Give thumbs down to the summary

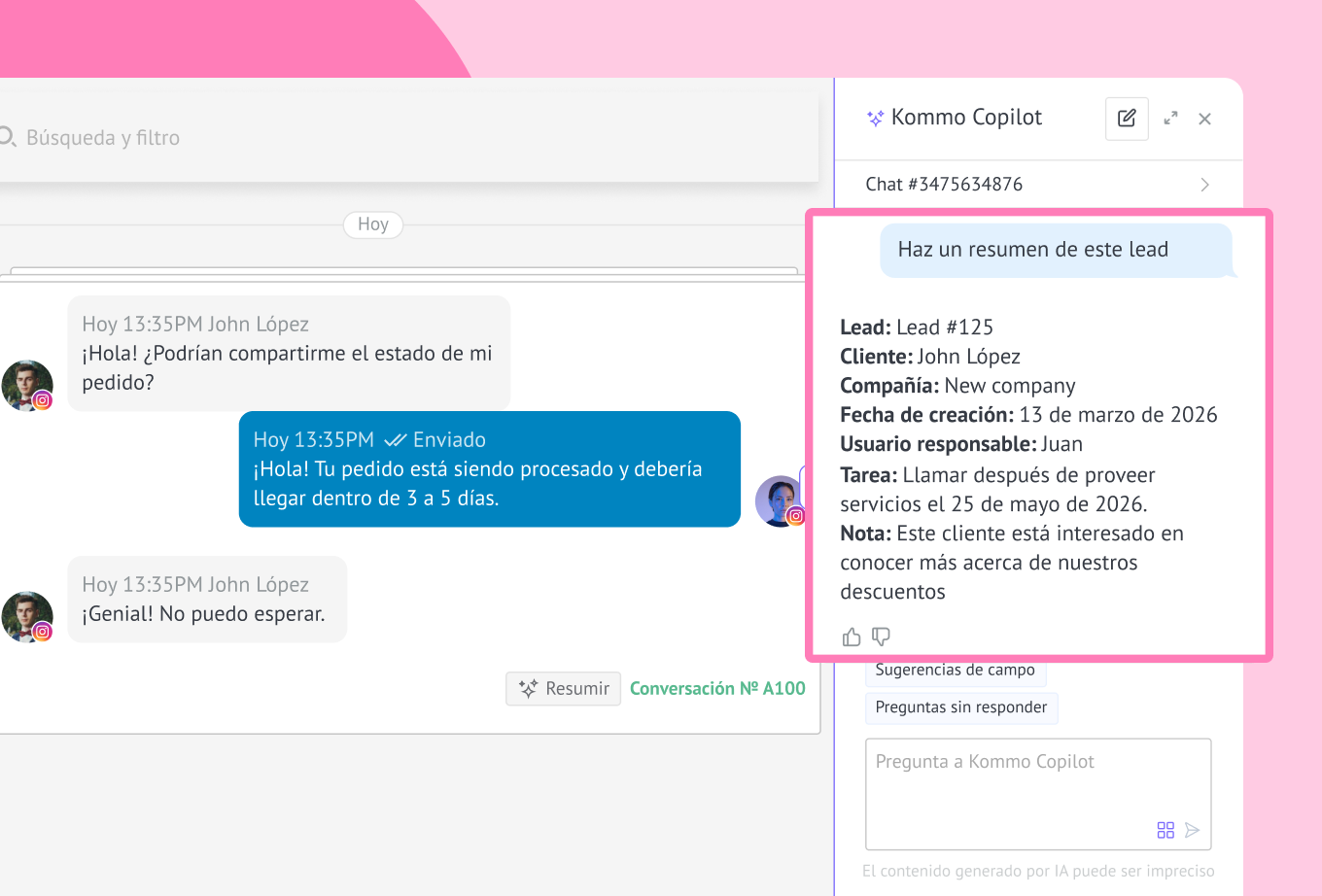(881, 637)
